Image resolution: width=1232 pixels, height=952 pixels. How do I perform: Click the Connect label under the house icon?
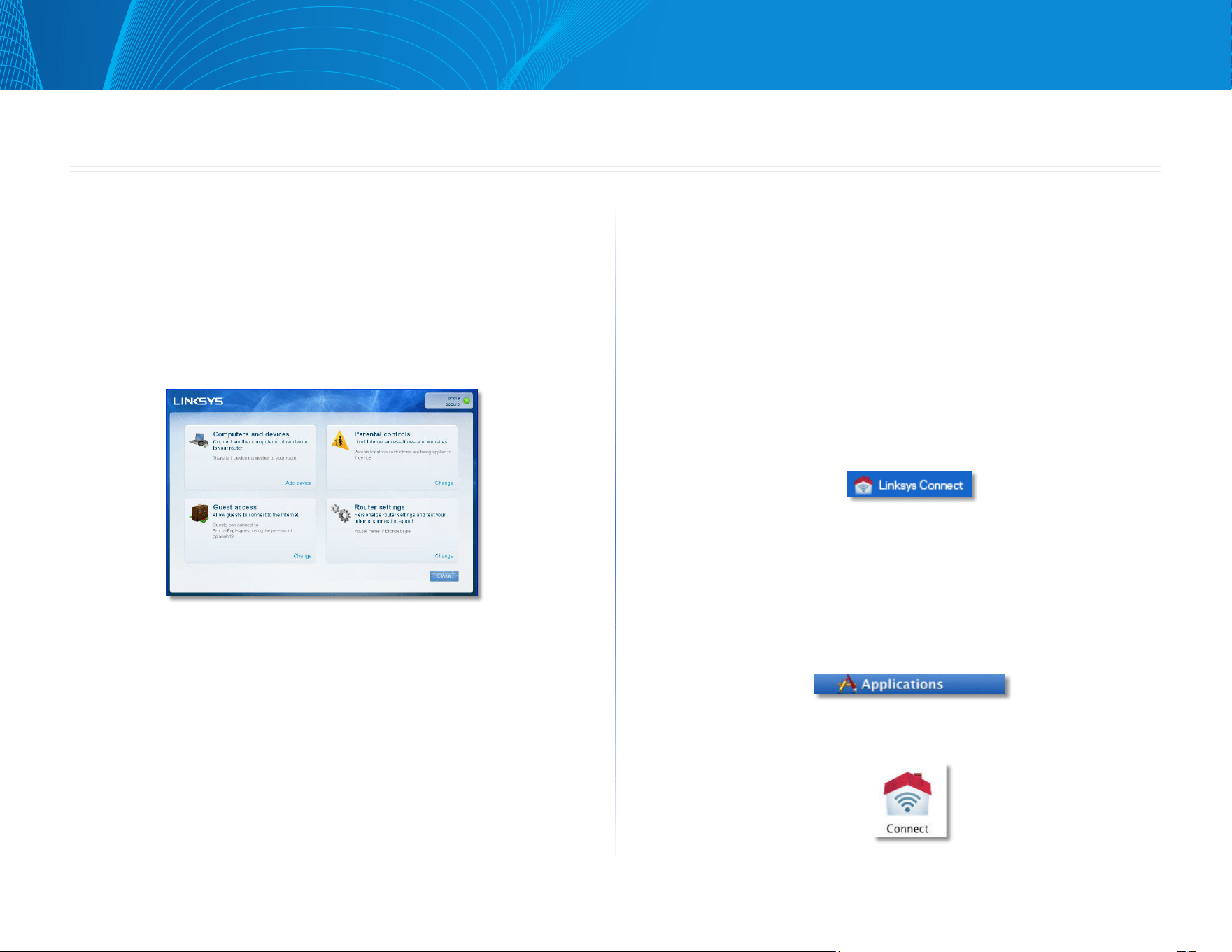coord(907,829)
